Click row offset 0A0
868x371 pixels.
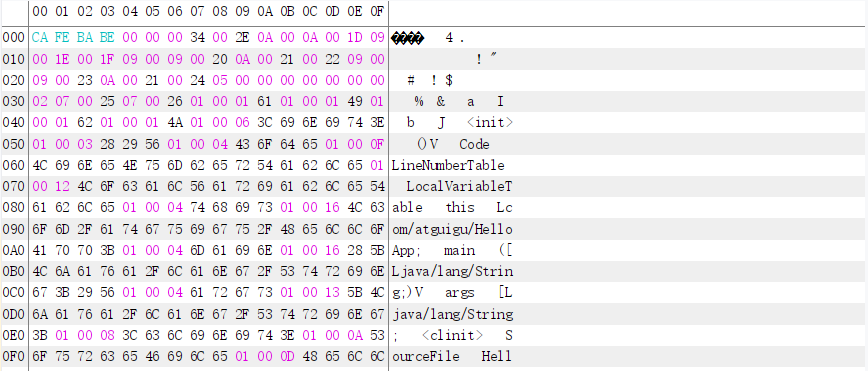pos(13,250)
